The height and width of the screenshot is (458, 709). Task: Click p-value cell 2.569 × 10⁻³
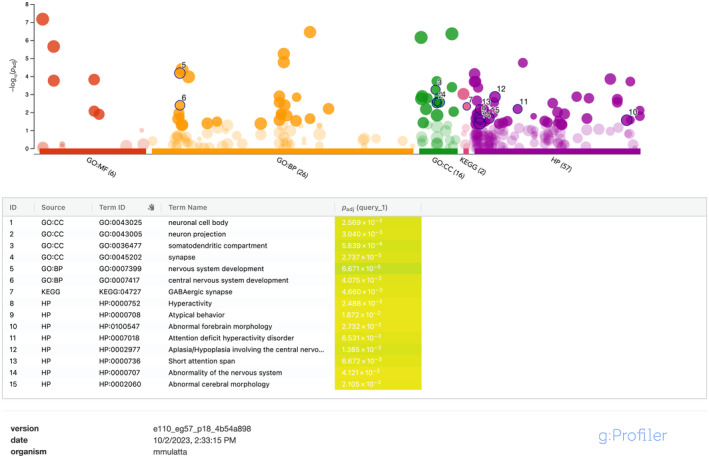tap(378, 222)
